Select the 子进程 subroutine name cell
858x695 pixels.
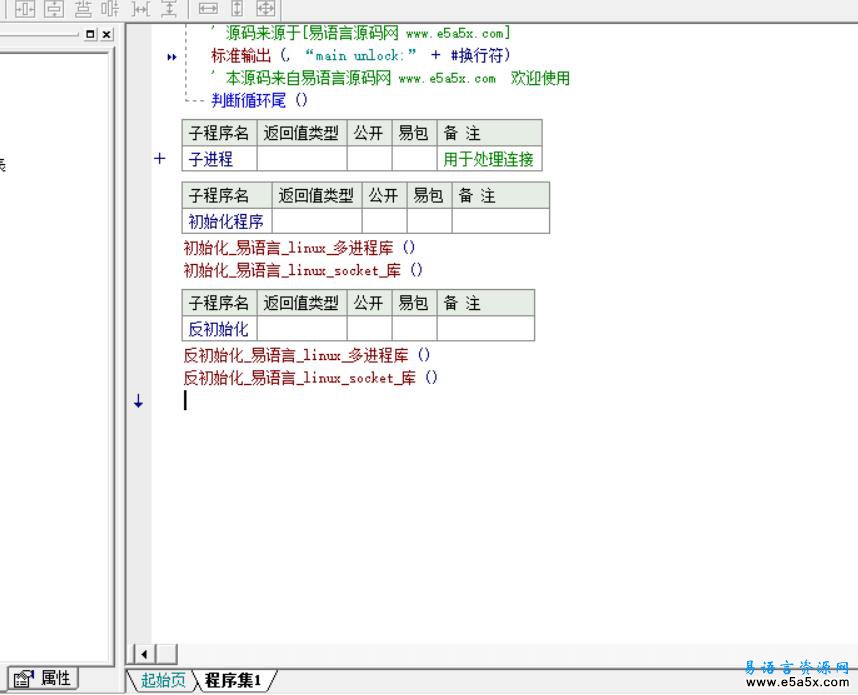coord(219,159)
